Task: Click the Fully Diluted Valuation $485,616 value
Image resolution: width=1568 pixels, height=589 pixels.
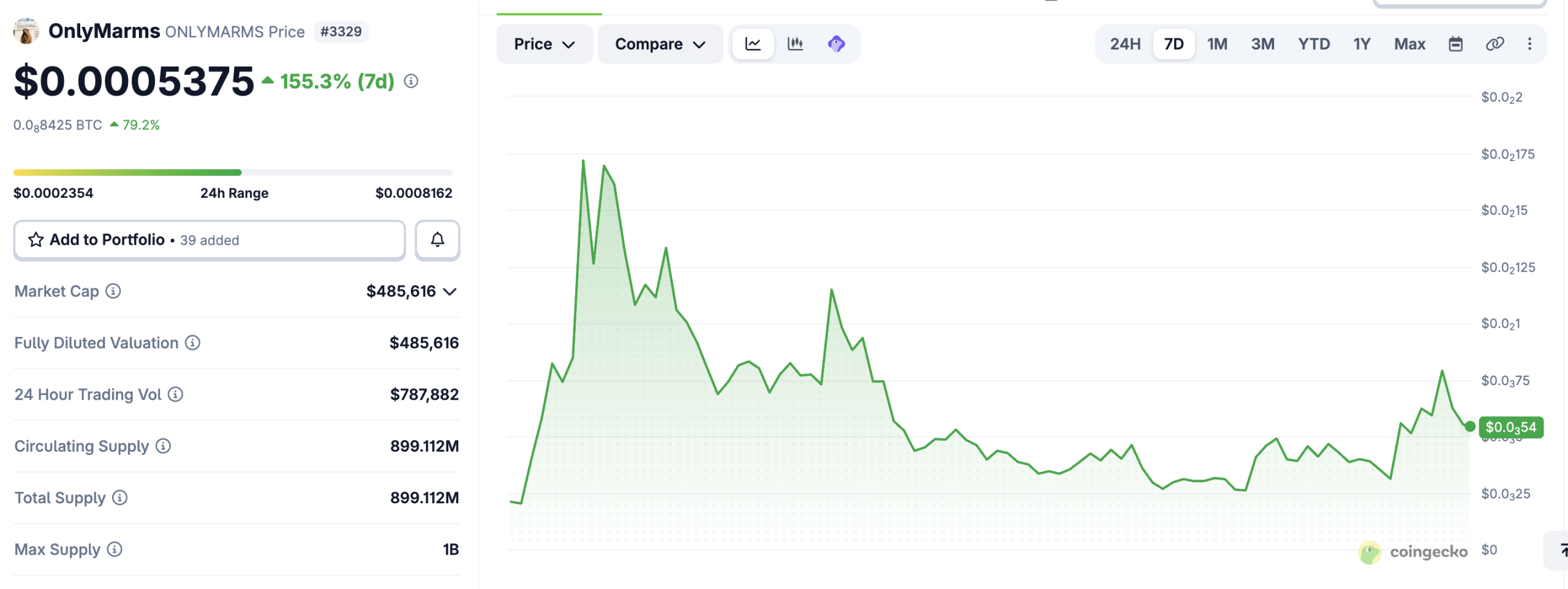Action: [x=424, y=343]
